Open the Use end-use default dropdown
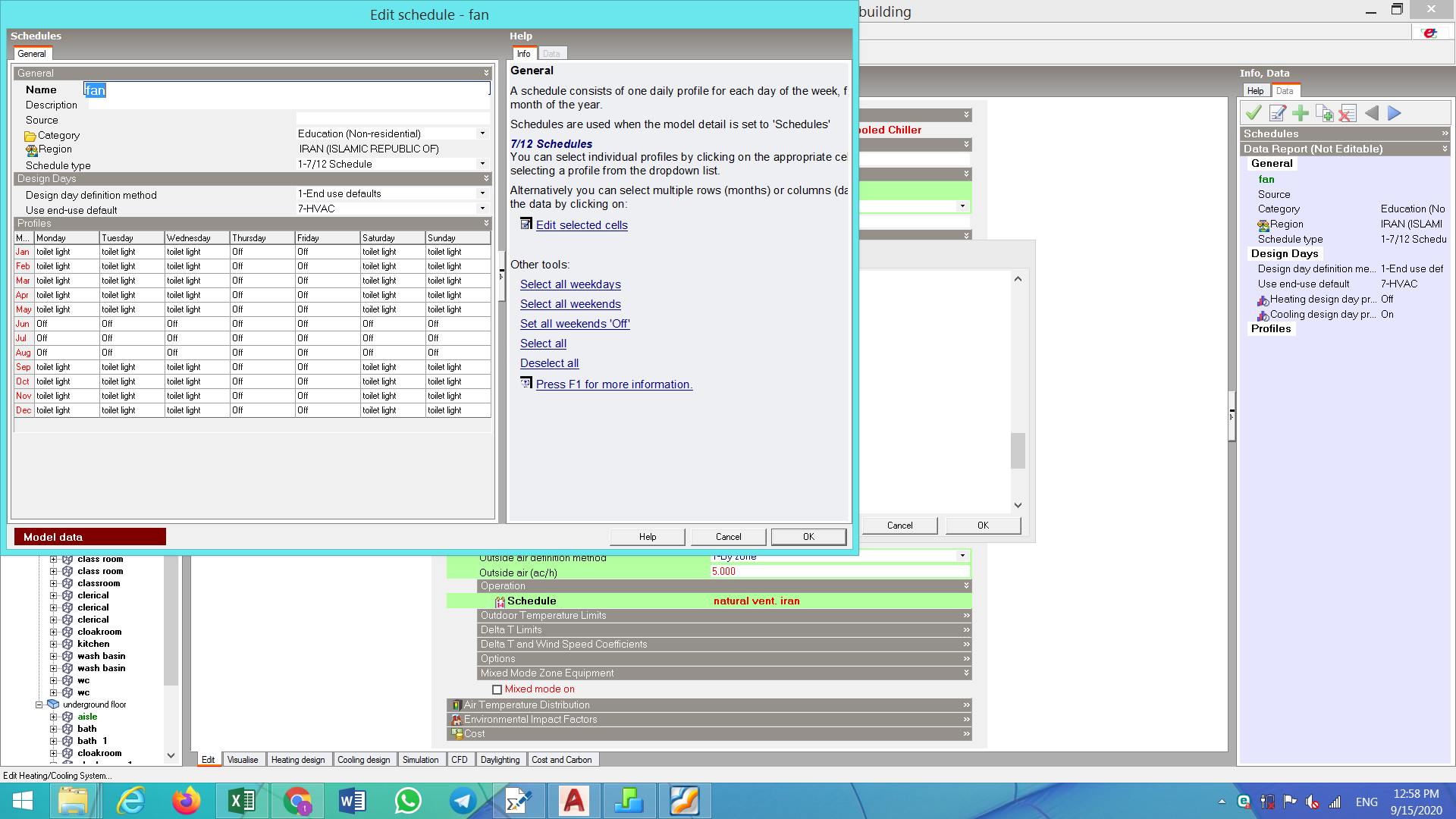 482,209
